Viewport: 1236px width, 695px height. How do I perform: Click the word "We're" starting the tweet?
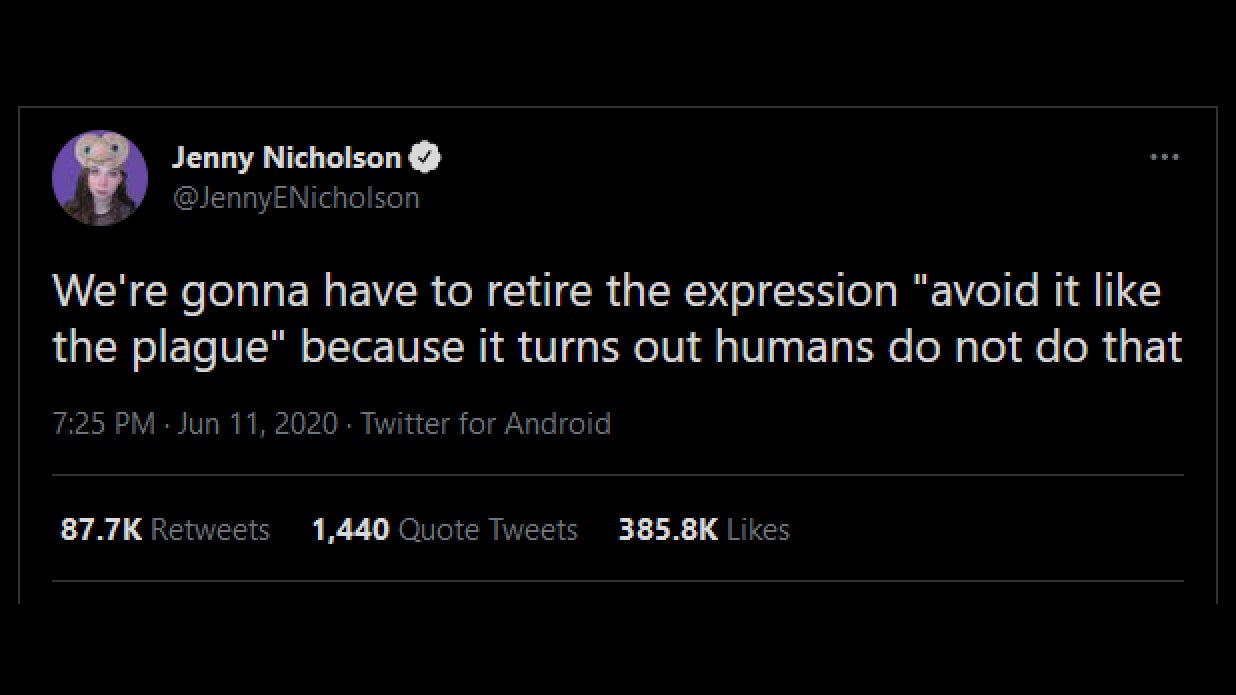99,291
